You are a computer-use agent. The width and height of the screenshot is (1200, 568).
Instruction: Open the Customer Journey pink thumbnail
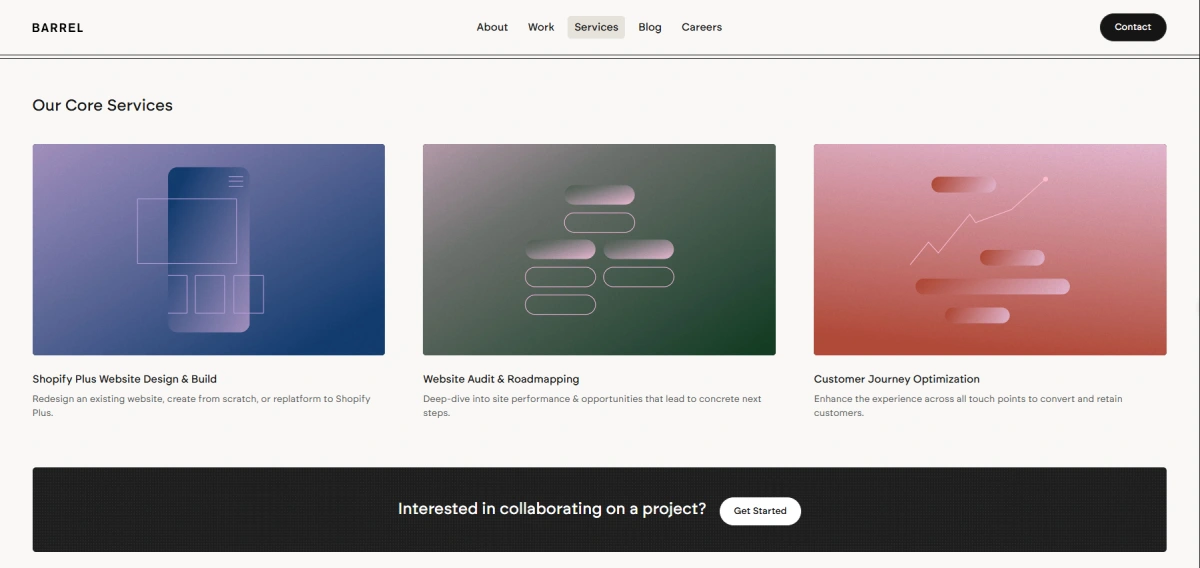coord(990,250)
